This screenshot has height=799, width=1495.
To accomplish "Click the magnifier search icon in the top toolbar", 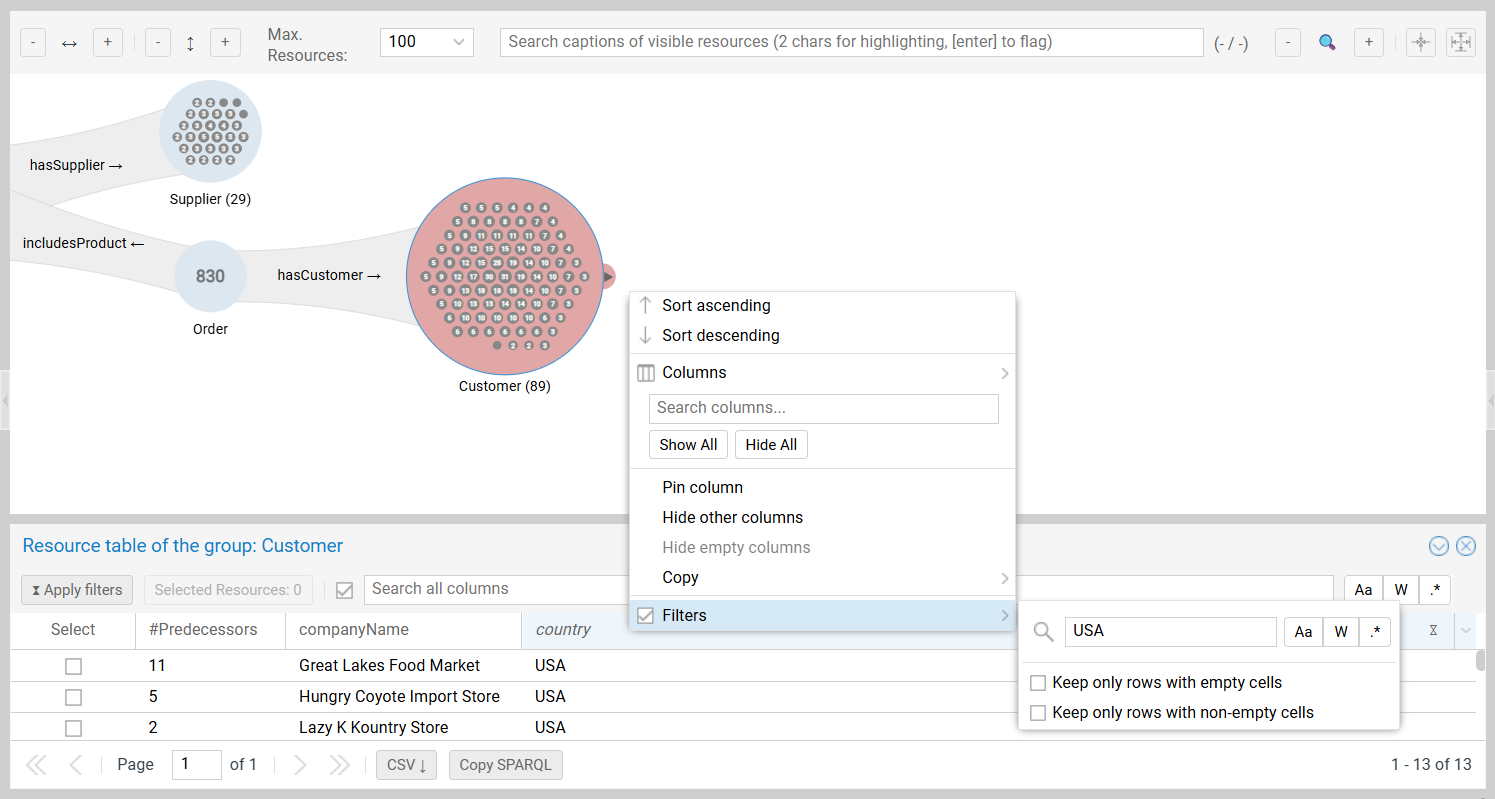I will 1327,42.
